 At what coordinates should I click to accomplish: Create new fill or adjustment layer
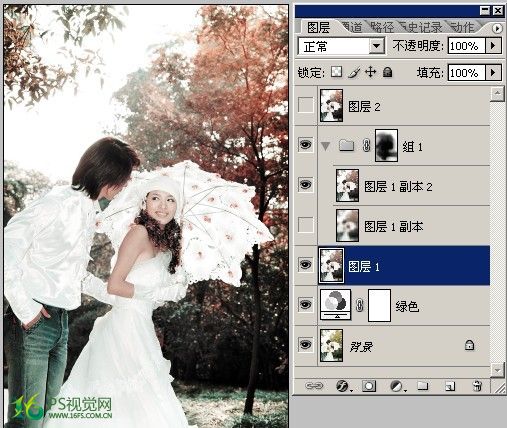(397, 386)
